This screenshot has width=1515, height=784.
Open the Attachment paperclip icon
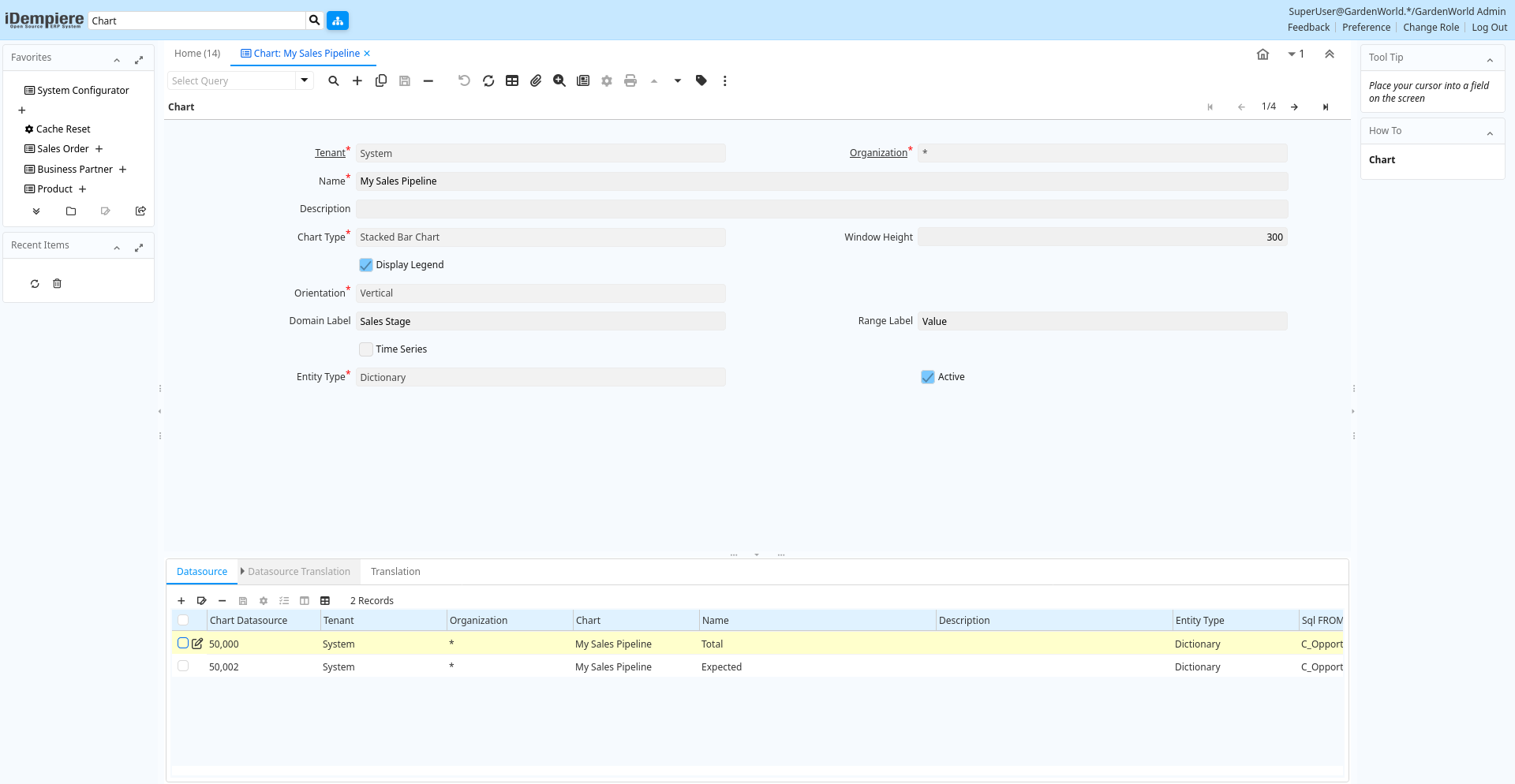coord(536,80)
